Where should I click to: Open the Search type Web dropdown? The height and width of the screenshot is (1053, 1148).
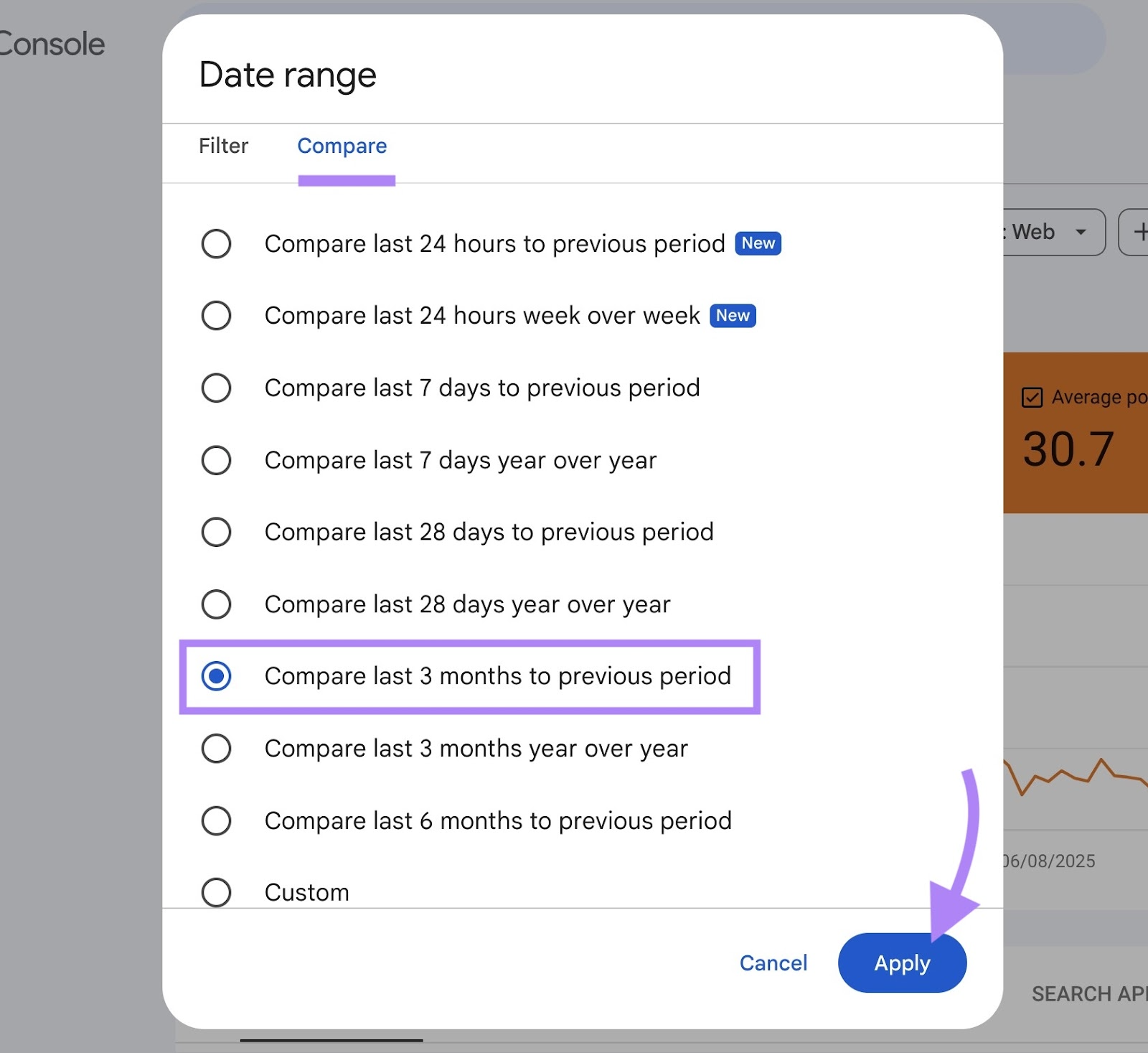tap(1044, 231)
